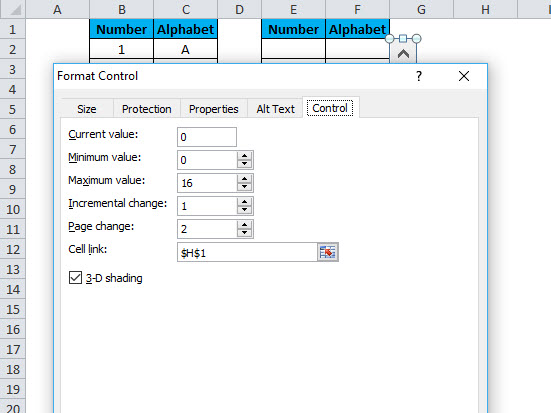Open the Properties tab

(x=214, y=109)
